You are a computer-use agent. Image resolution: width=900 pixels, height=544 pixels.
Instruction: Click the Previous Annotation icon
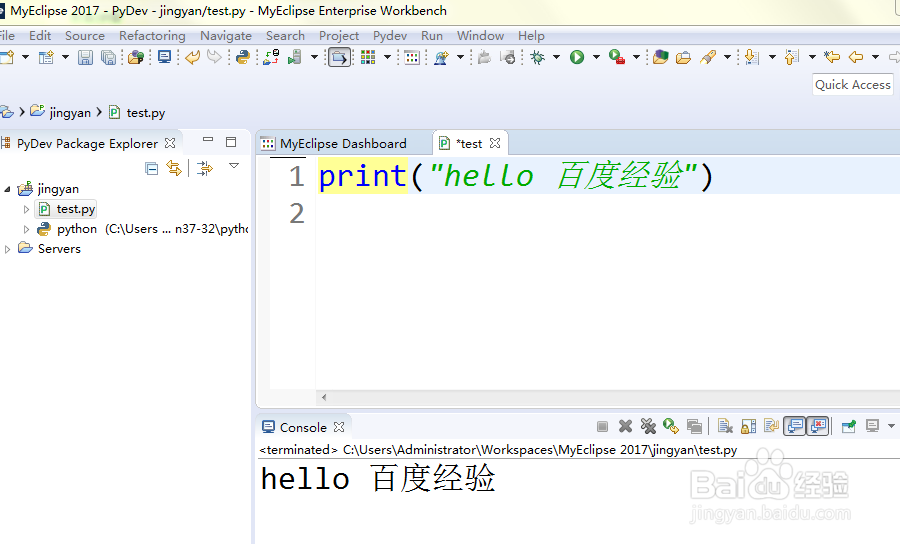tap(792, 57)
